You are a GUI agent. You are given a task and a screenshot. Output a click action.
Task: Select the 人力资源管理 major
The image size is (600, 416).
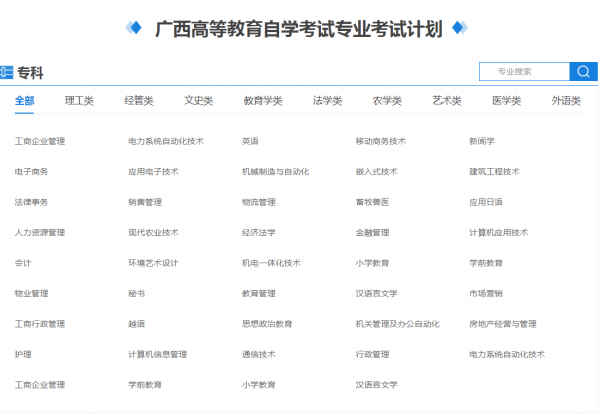(40, 232)
